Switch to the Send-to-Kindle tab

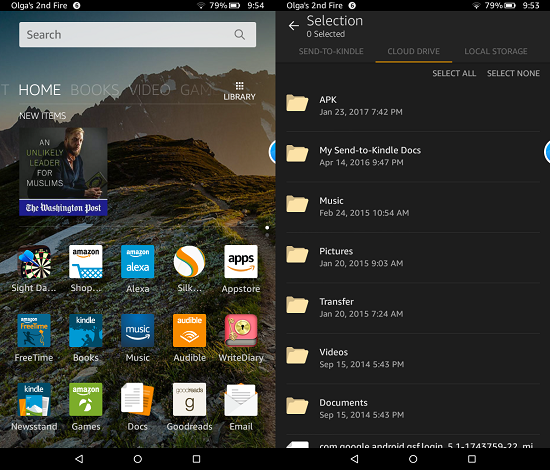coord(331,51)
